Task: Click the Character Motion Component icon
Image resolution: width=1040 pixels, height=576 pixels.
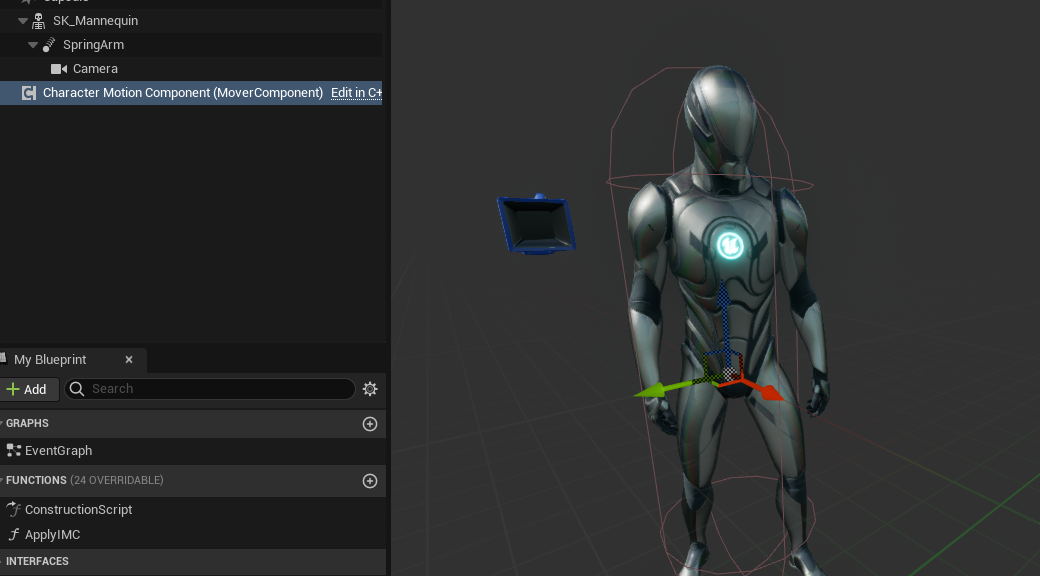Action: 29,92
